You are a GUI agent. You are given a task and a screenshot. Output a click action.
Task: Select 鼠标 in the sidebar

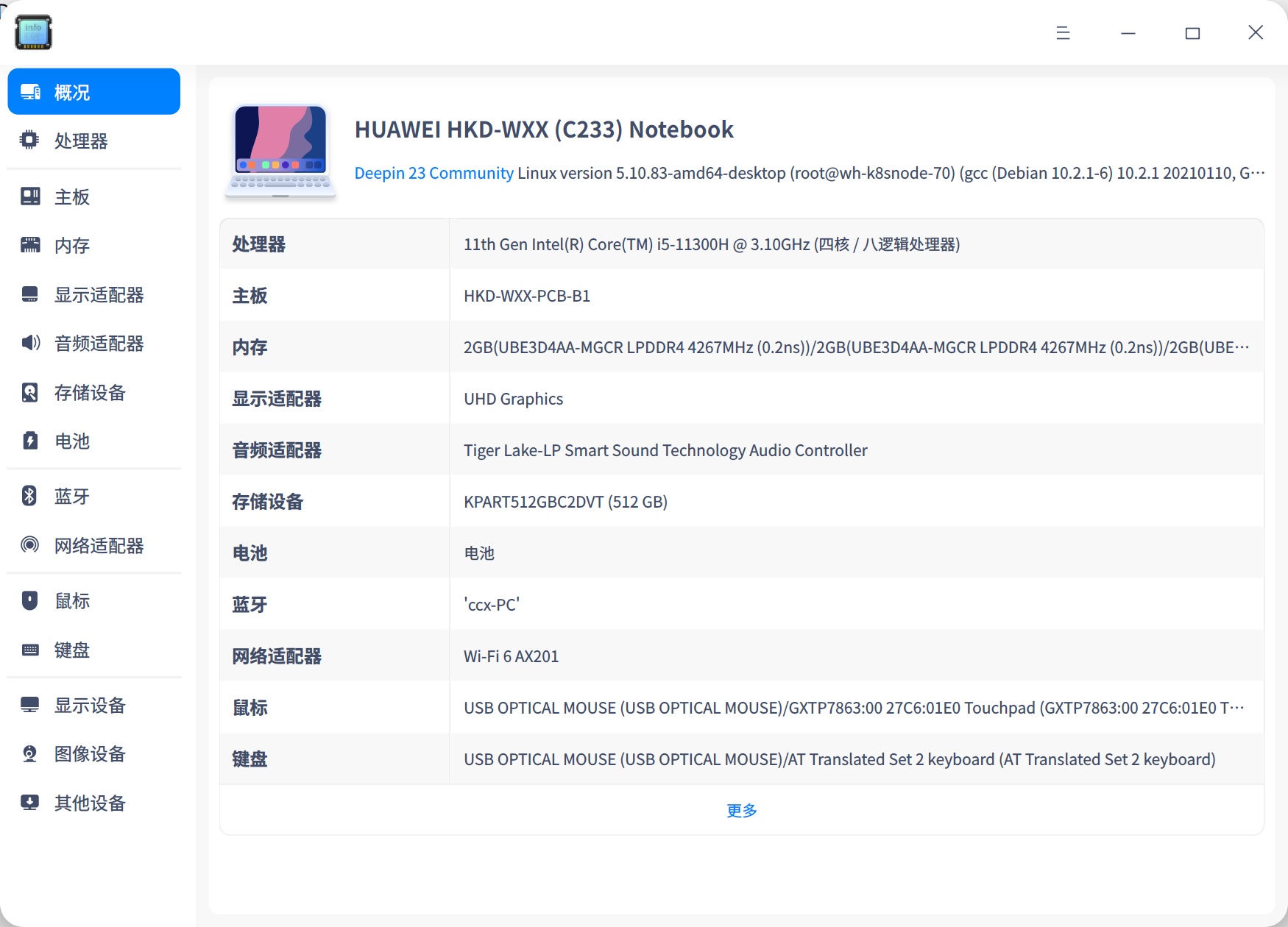click(x=94, y=600)
